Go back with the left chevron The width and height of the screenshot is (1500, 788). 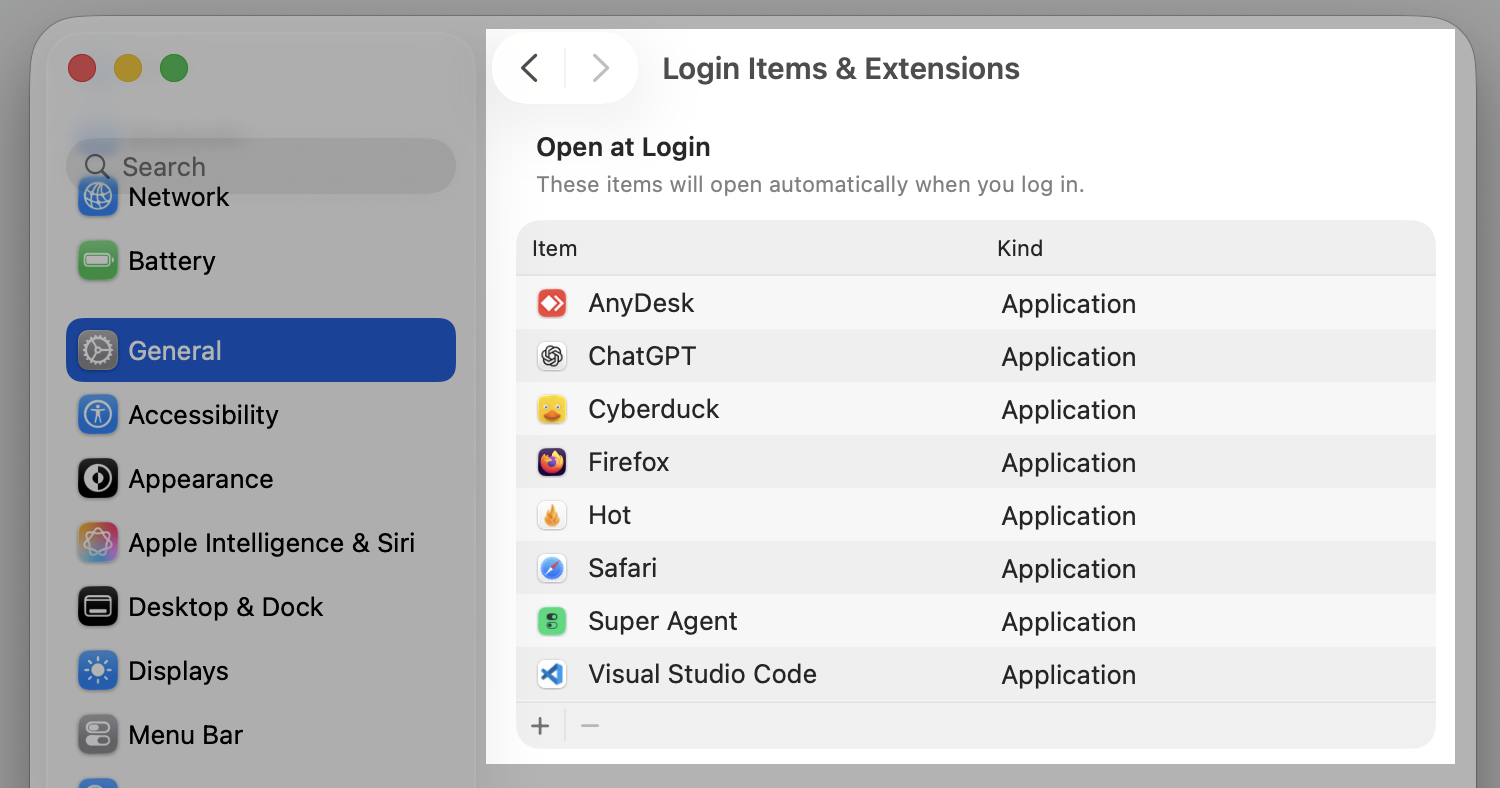tap(530, 68)
